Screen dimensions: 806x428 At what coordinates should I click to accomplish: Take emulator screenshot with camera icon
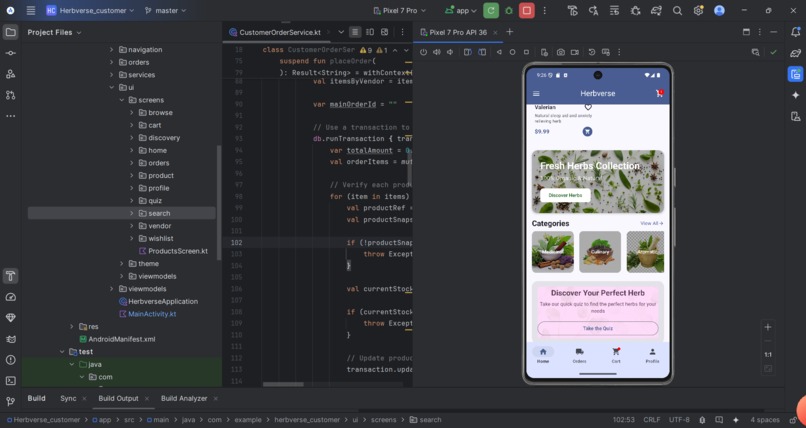coord(561,52)
